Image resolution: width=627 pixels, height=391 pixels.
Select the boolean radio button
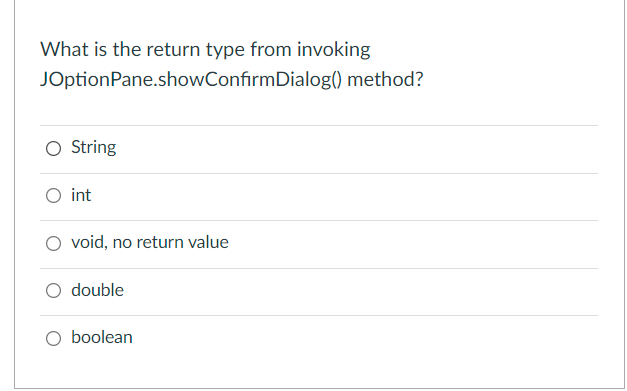53,338
